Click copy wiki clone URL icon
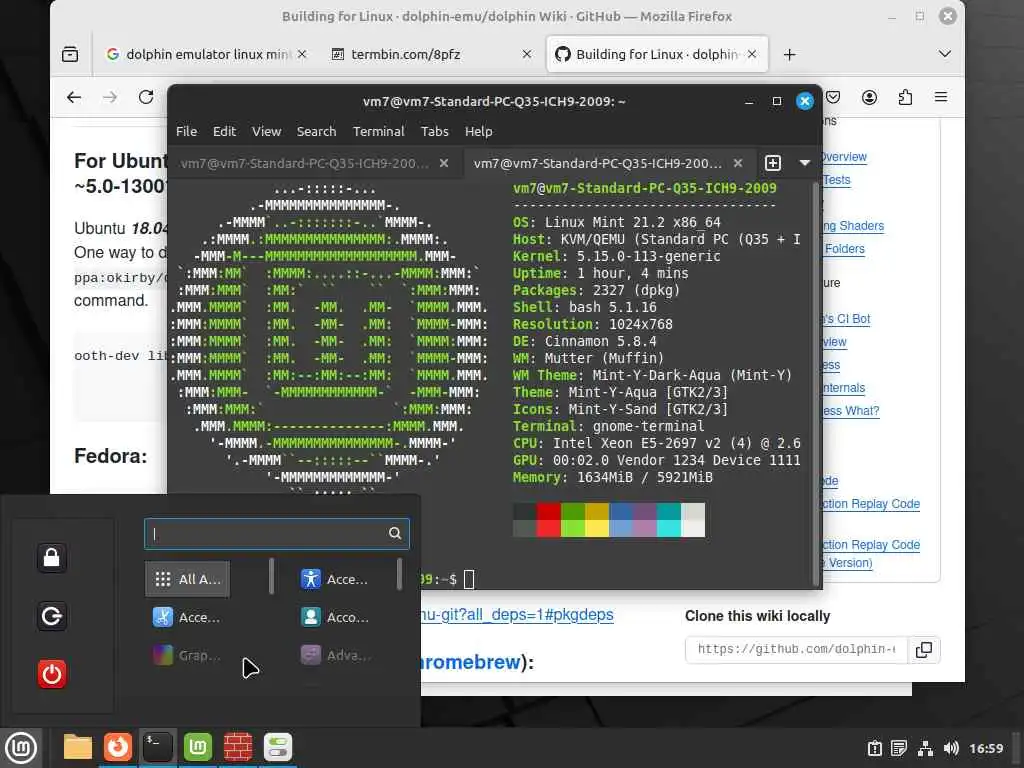1024x768 pixels. coord(924,650)
